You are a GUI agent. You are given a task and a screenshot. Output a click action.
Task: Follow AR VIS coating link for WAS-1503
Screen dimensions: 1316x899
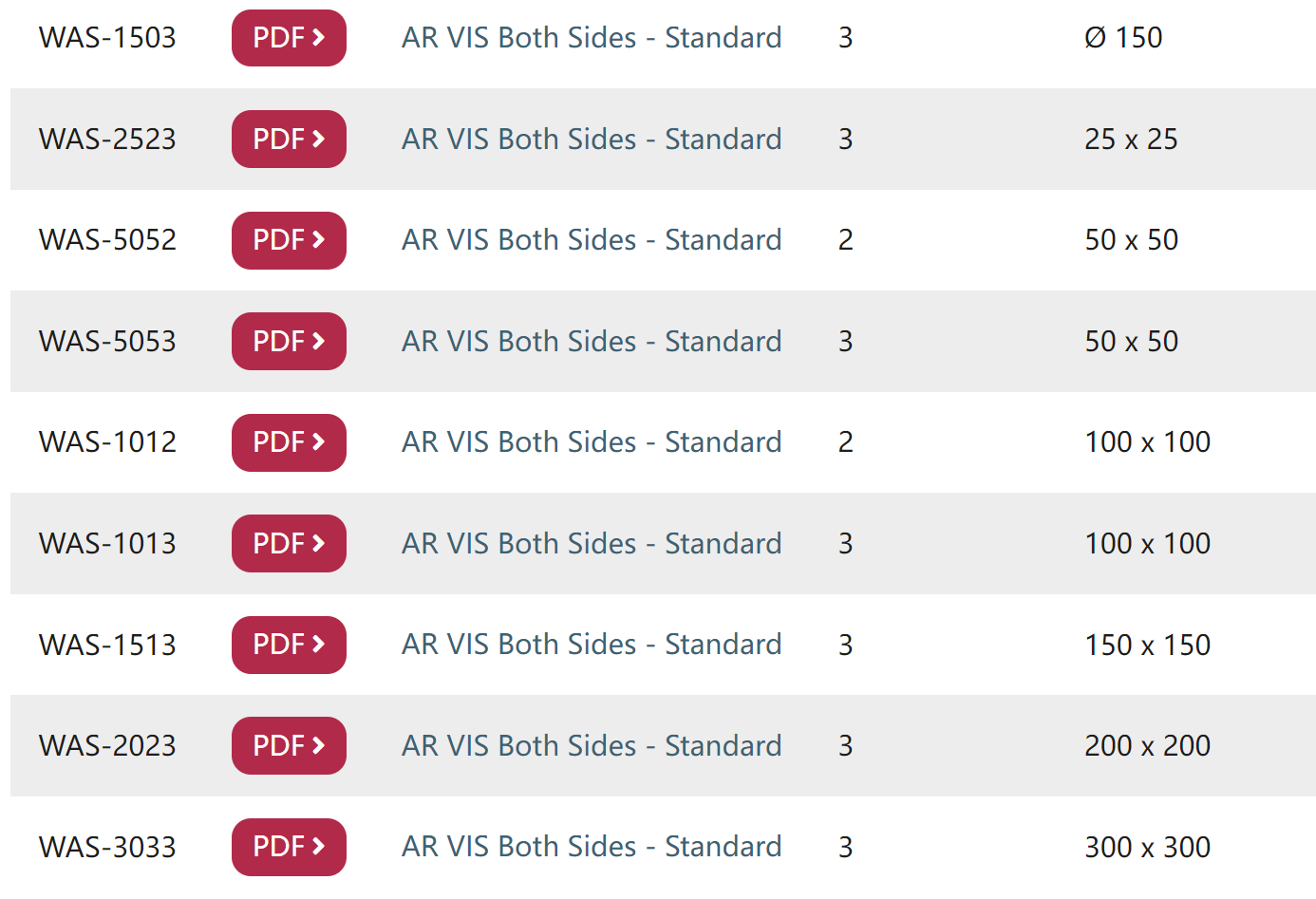(592, 38)
